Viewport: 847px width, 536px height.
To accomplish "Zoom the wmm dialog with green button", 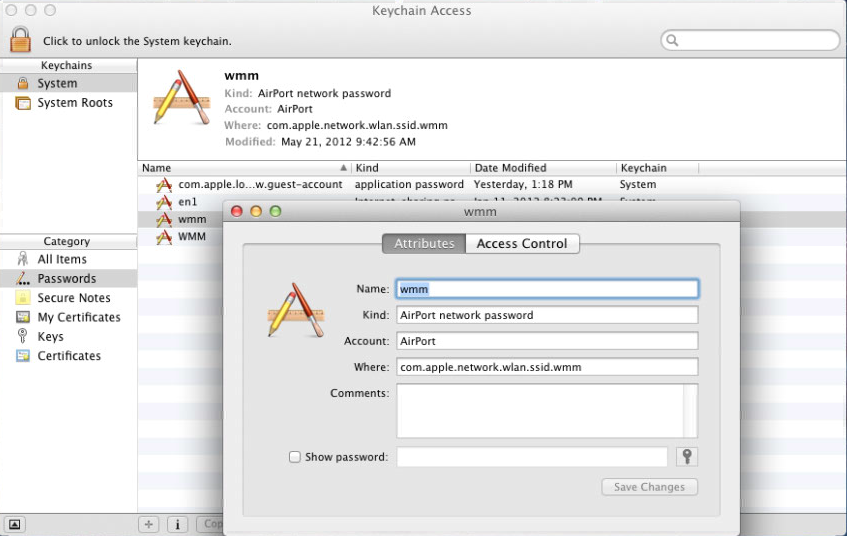I will coord(275,211).
